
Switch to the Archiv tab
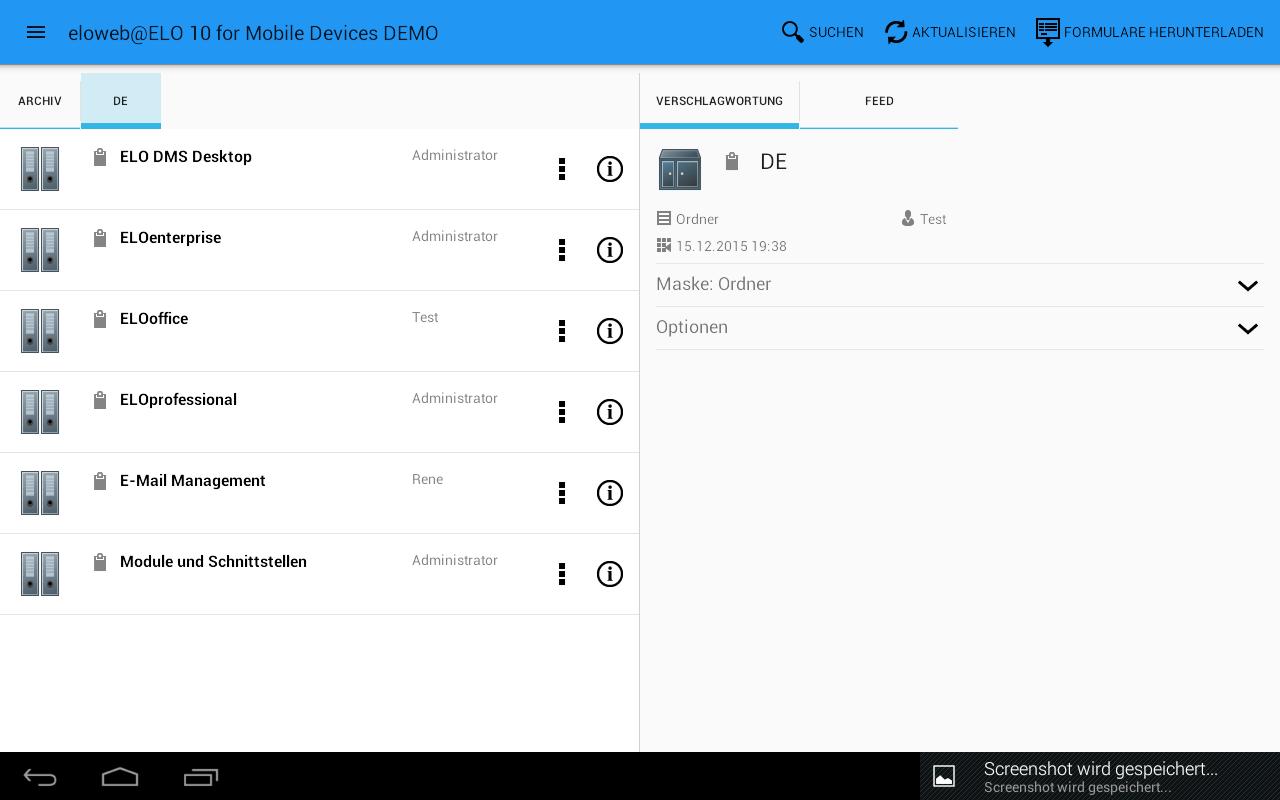tap(40, 101)
